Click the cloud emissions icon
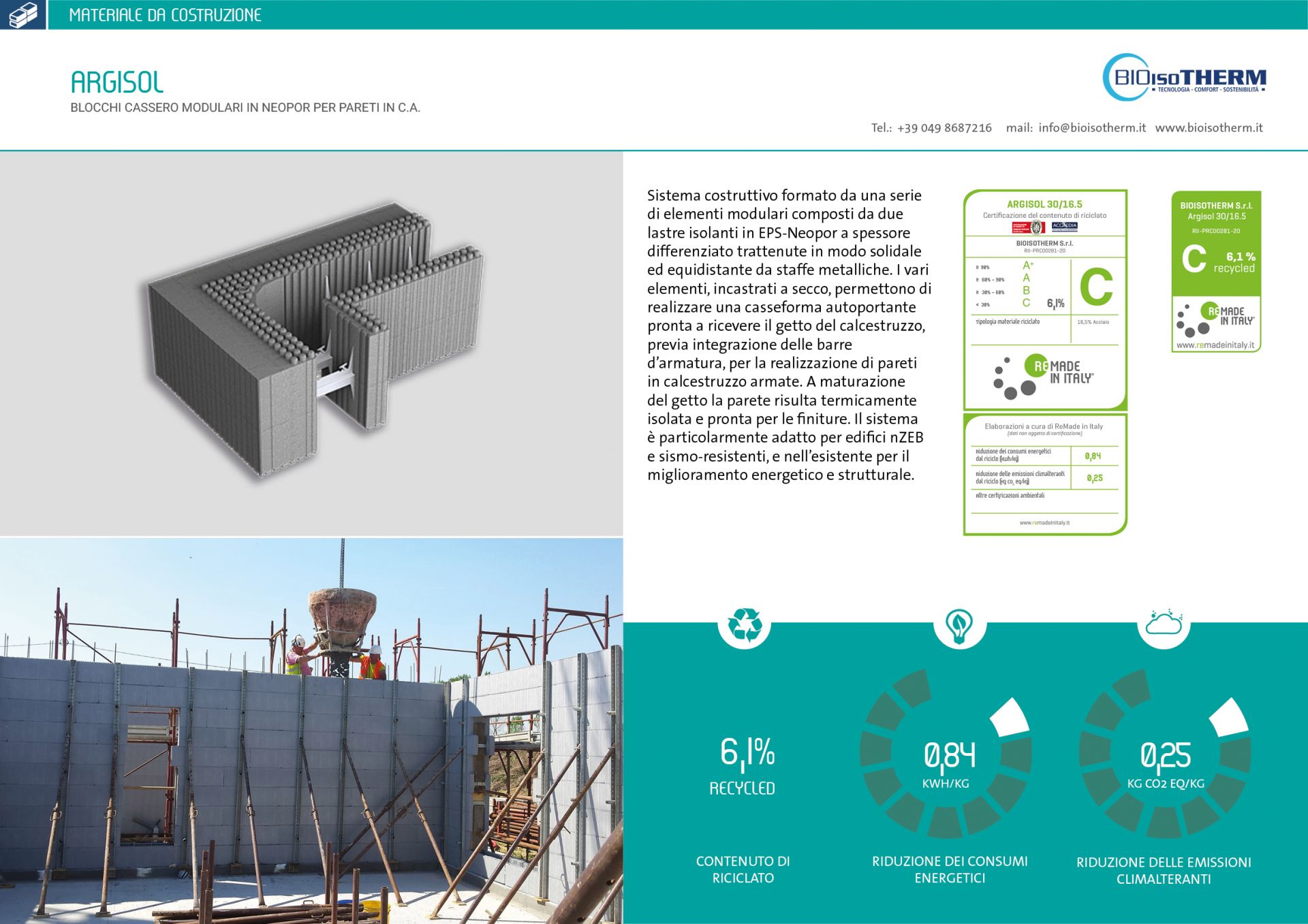Screen dimensions: 1308x924 (x=1164, y=622)
